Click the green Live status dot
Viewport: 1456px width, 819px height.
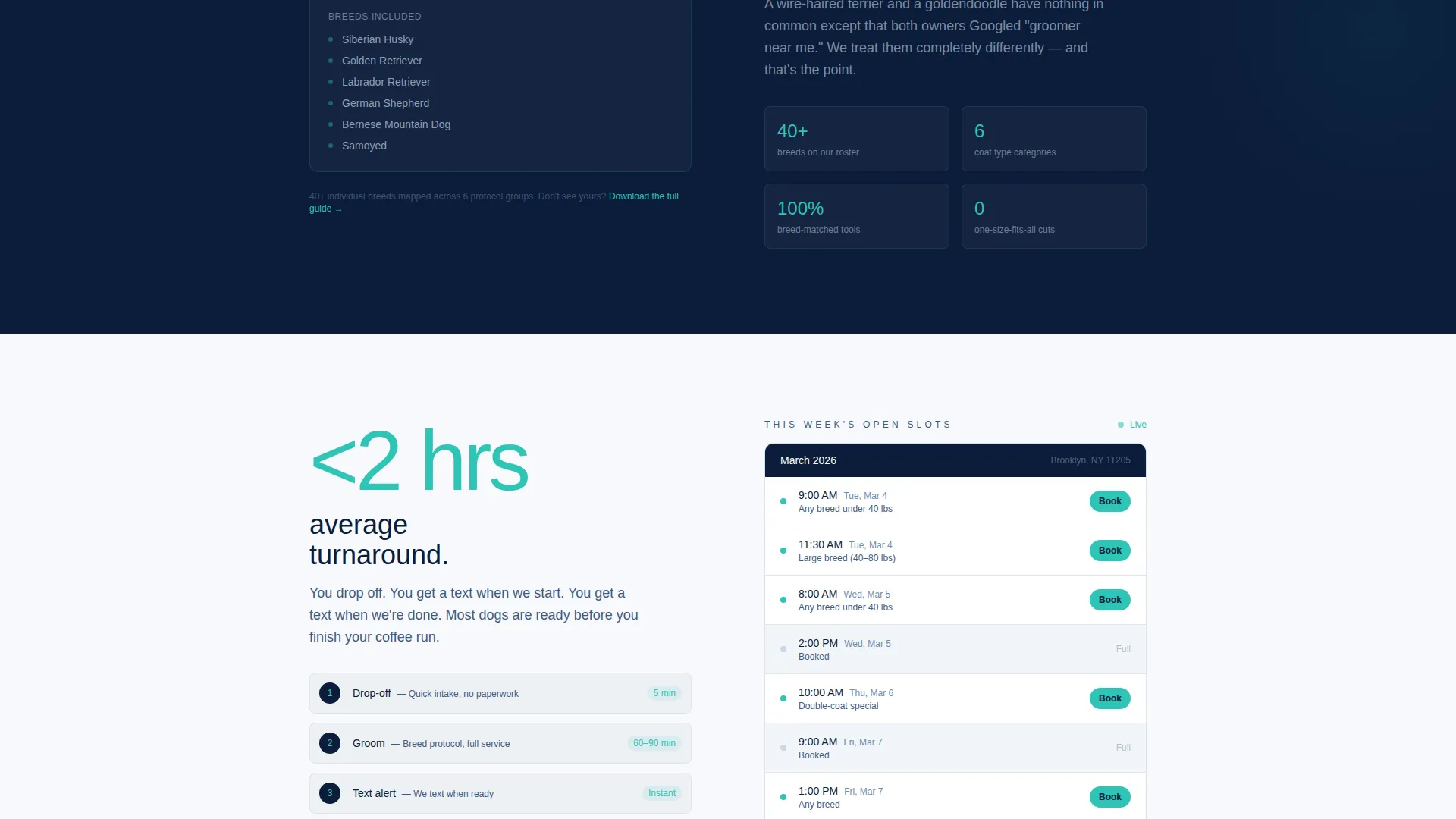[1121, 425]
